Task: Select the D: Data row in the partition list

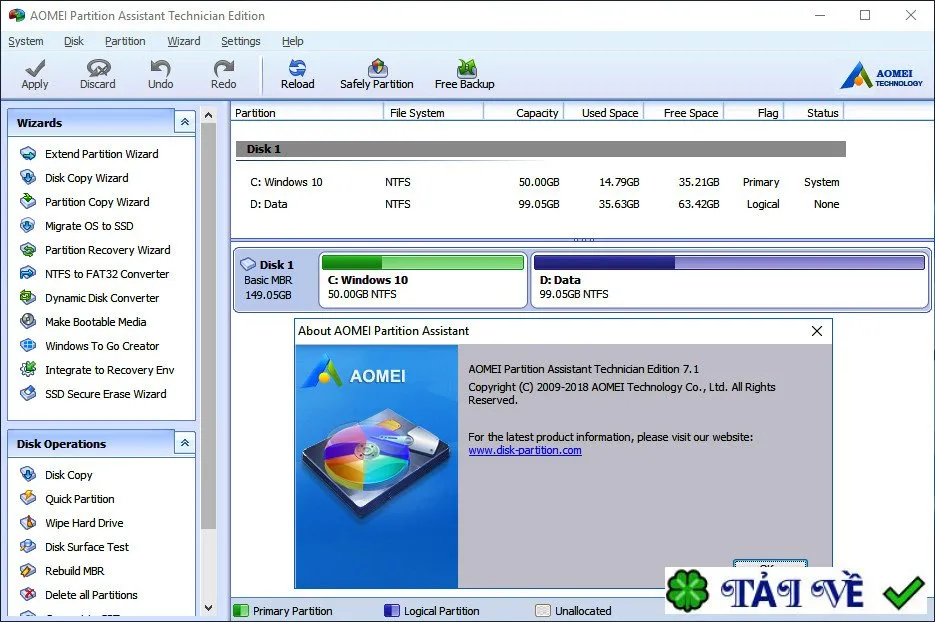Action: (x=544, y=204)
